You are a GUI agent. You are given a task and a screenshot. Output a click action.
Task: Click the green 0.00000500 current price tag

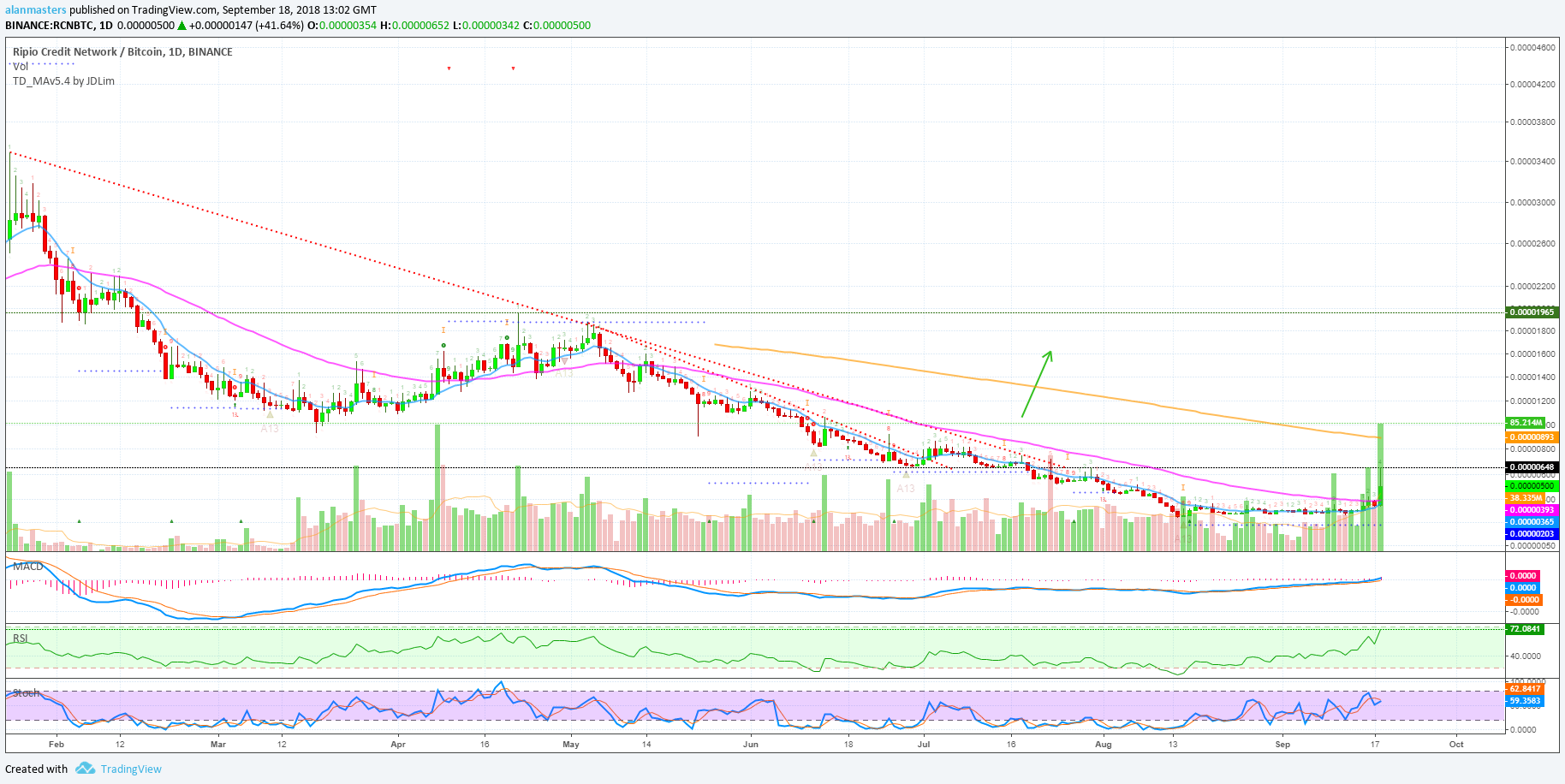click(x=1532, y=486)
